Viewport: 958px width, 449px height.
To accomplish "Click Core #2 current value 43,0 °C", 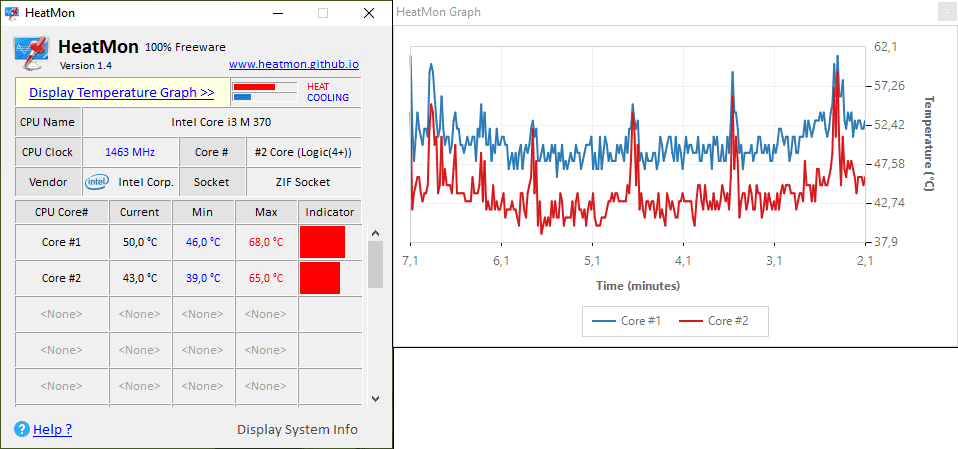I will tap(139, 278).
